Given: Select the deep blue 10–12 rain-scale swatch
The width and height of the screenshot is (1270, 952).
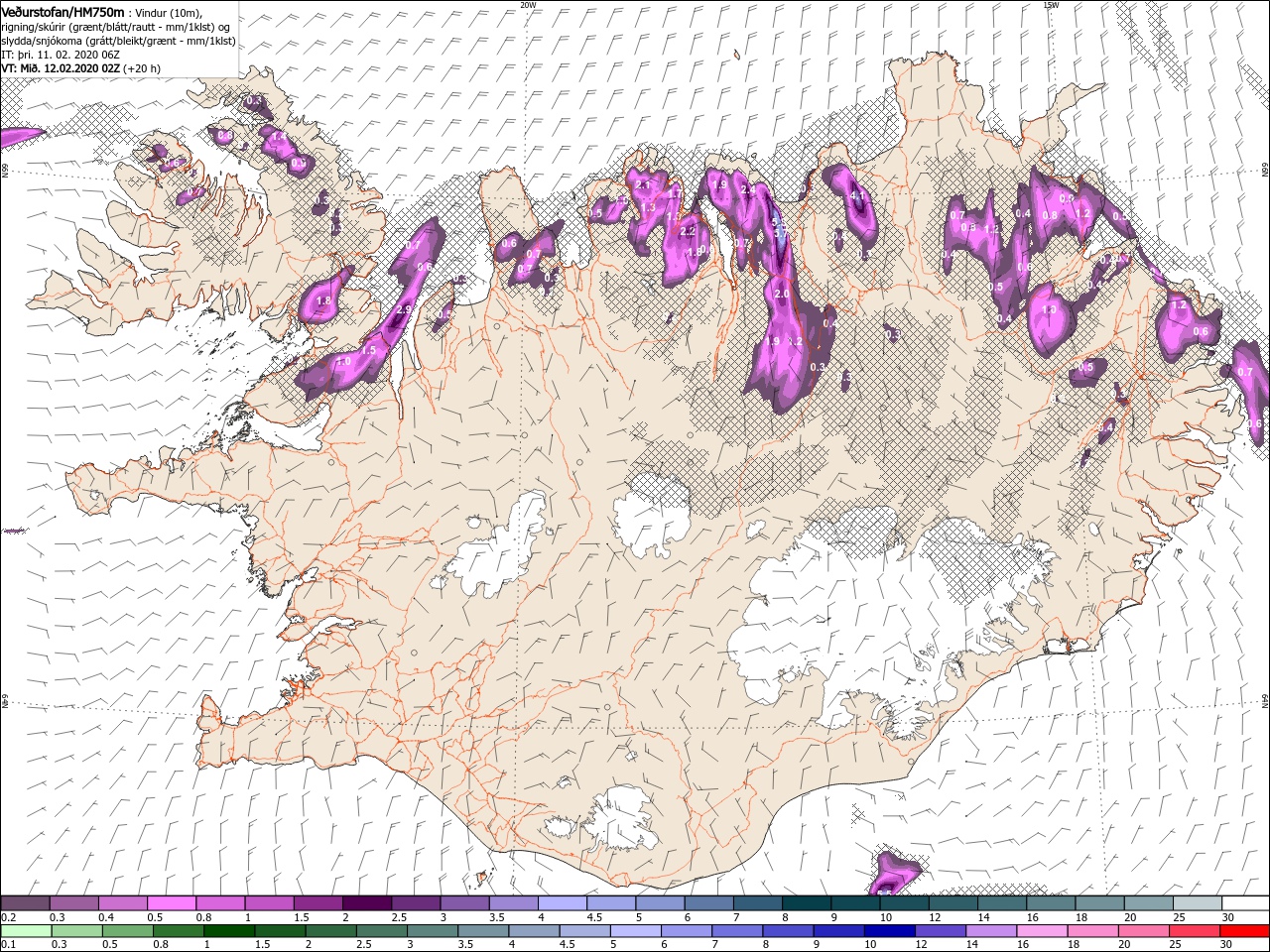Looking at the screenshot, I should click(889, 931).
